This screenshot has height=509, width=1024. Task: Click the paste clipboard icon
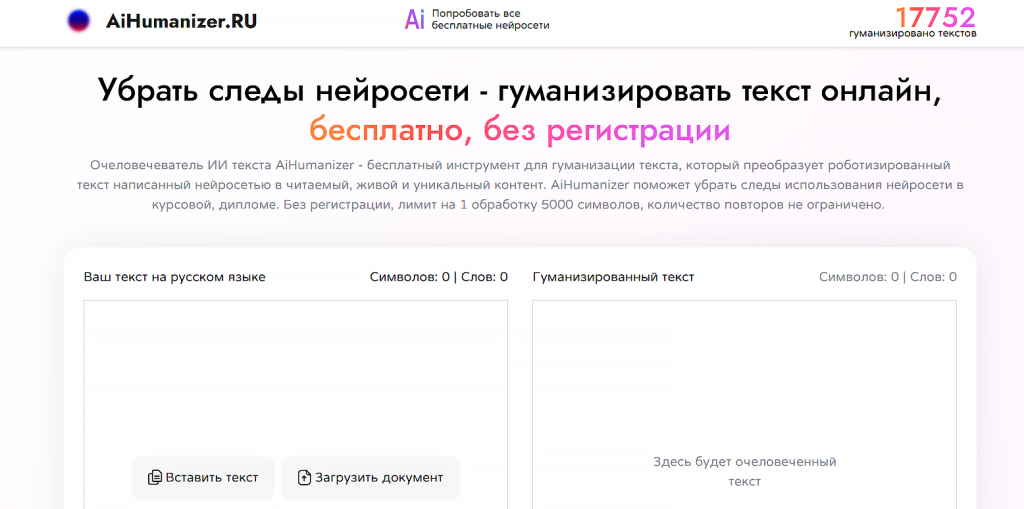tap(155, 478)
